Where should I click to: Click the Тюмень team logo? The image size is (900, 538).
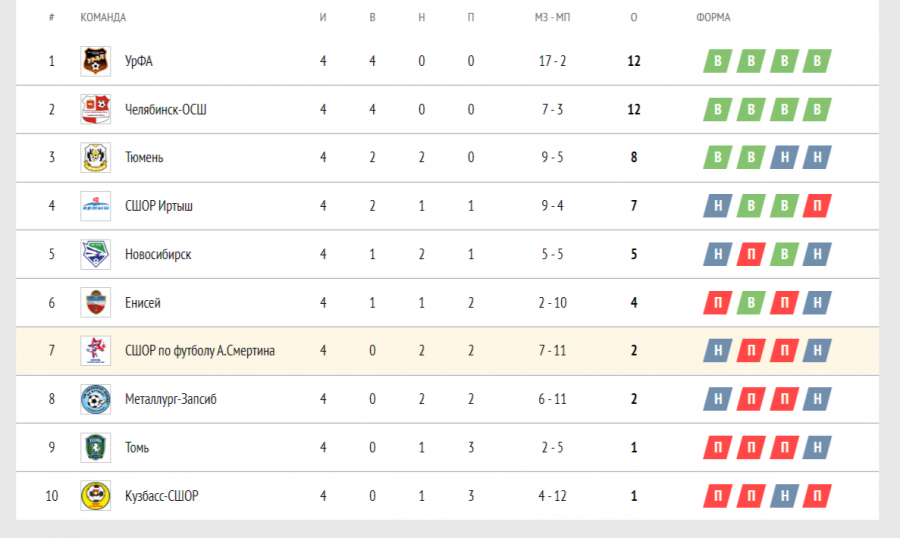point(95,157)
